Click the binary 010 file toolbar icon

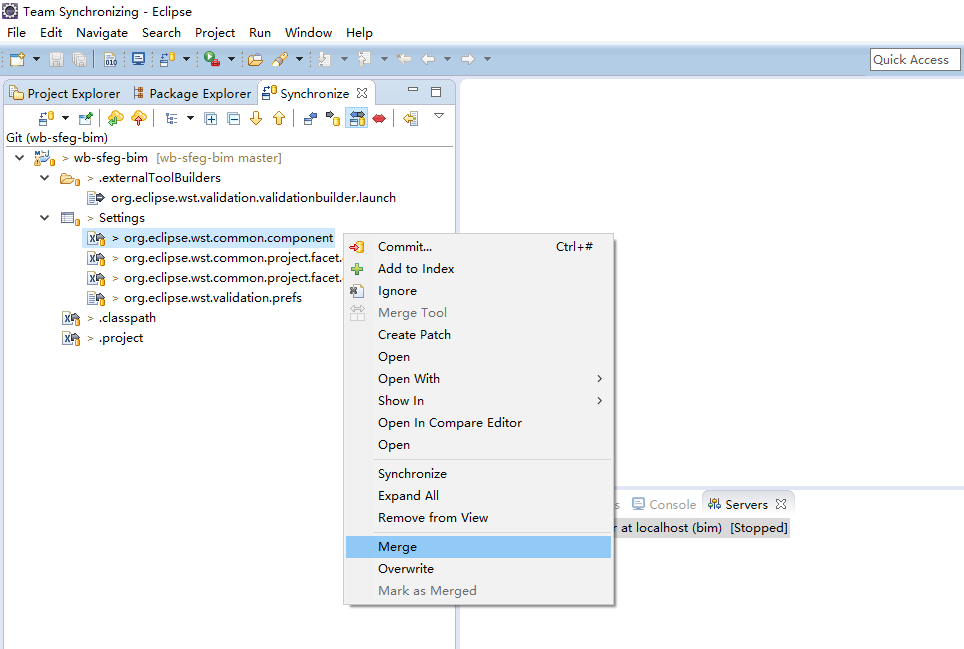(x=111, y=59)
